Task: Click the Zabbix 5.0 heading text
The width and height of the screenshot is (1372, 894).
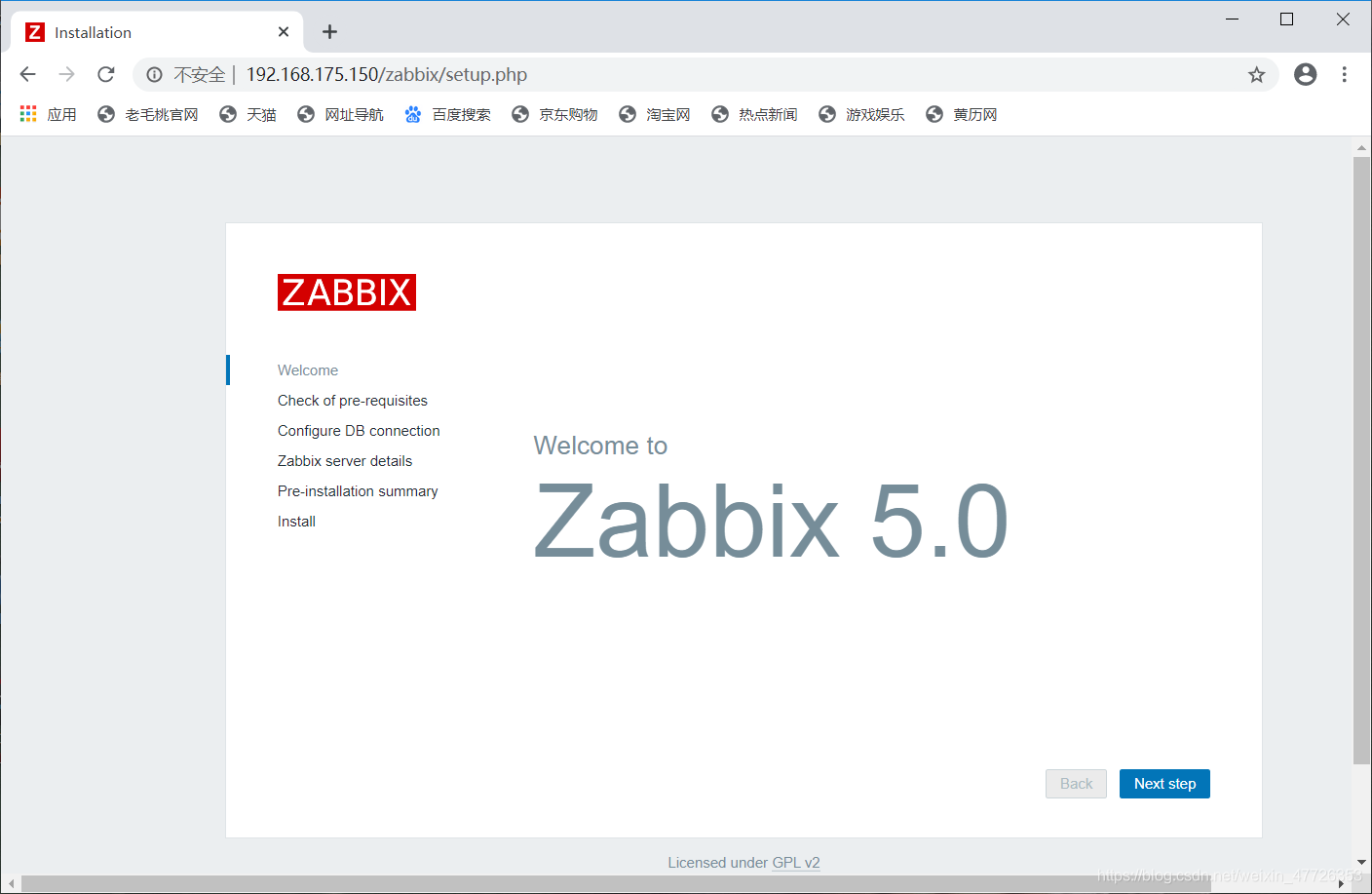Action: [x=771, y=522]
